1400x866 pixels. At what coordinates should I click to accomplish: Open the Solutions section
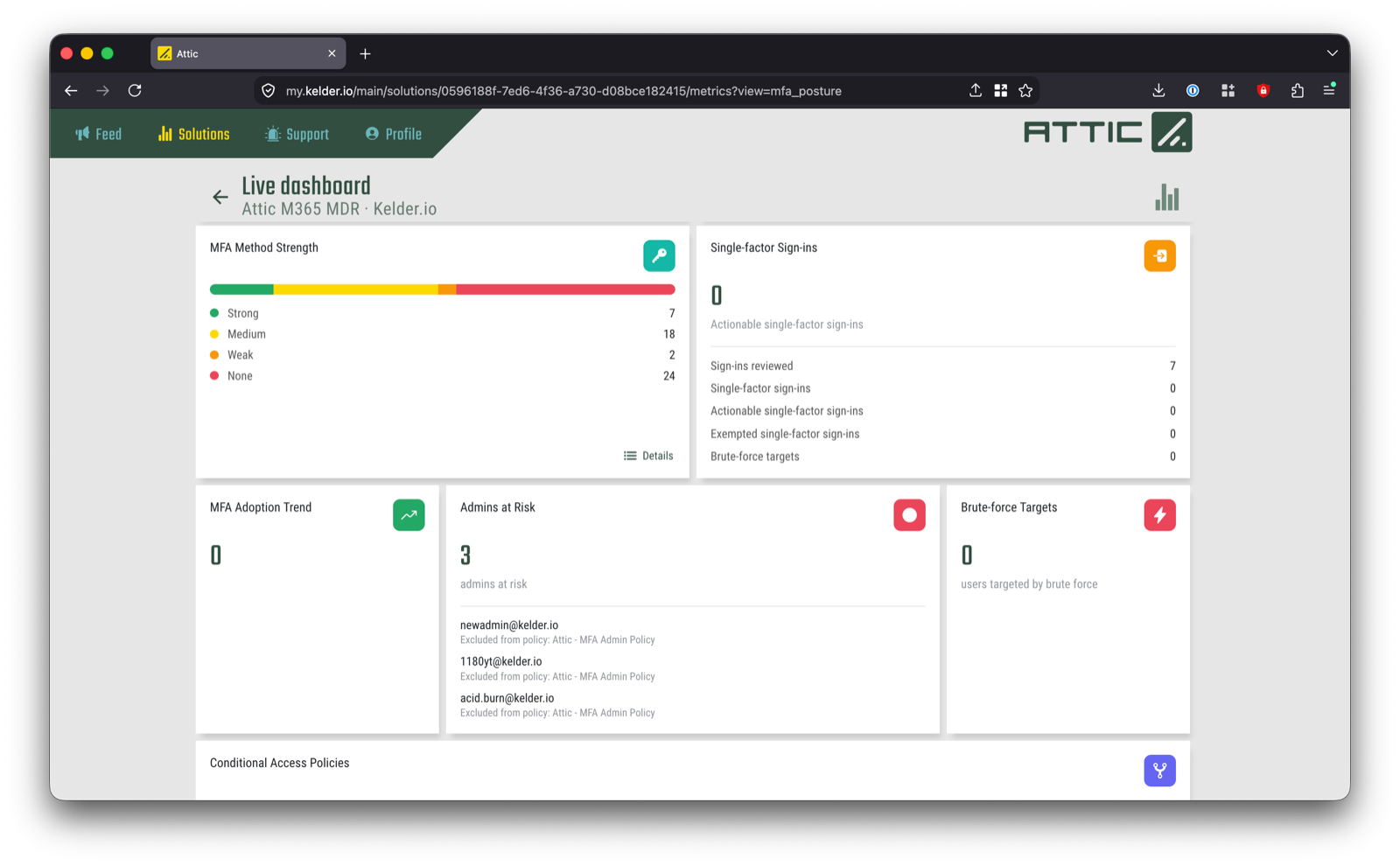click(x=193, y=134)
